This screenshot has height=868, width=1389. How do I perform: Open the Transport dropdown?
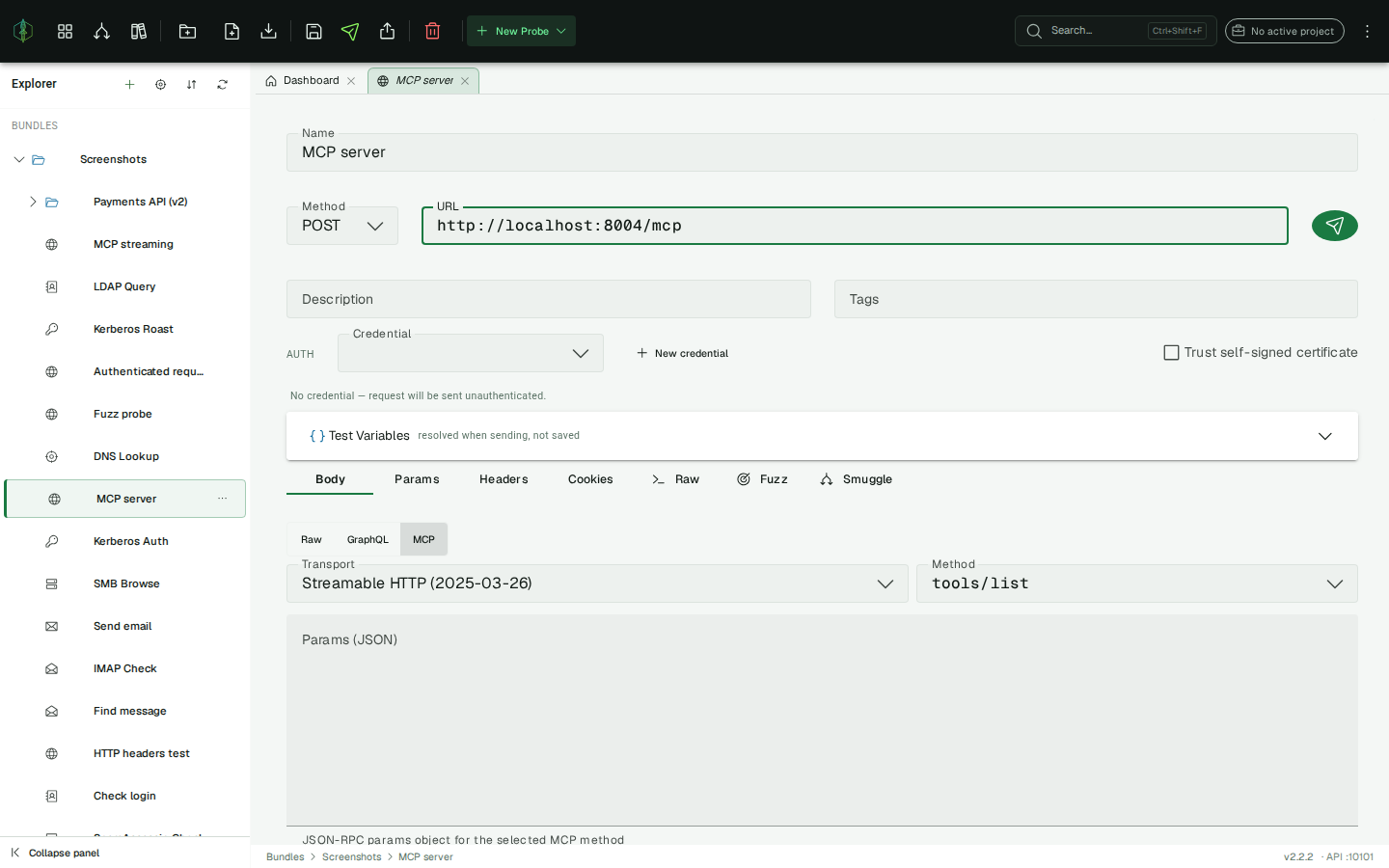click(x=597, y=583)
